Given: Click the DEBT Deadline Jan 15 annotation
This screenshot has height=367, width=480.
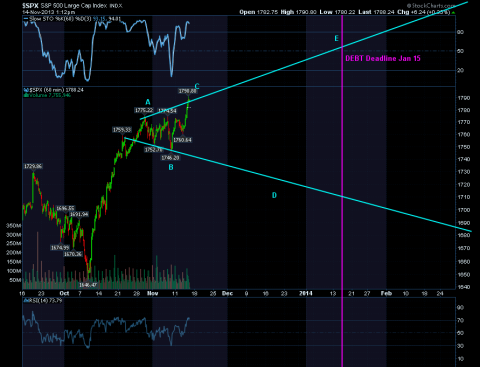Looking at the screenshot, I should point(383,58).
